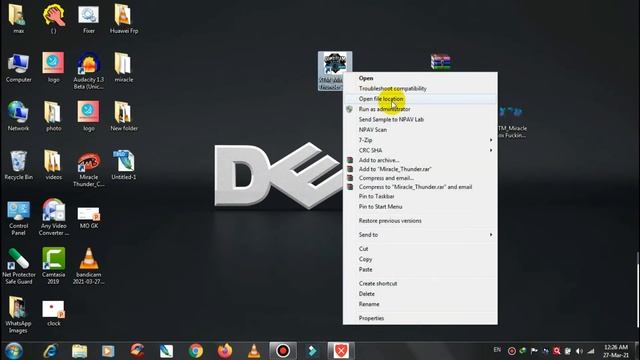Image resolution: width=640 pixels, height=360 pixels.
Task: Select the Fixer desktop icon
Action: (x=89, y=18)
